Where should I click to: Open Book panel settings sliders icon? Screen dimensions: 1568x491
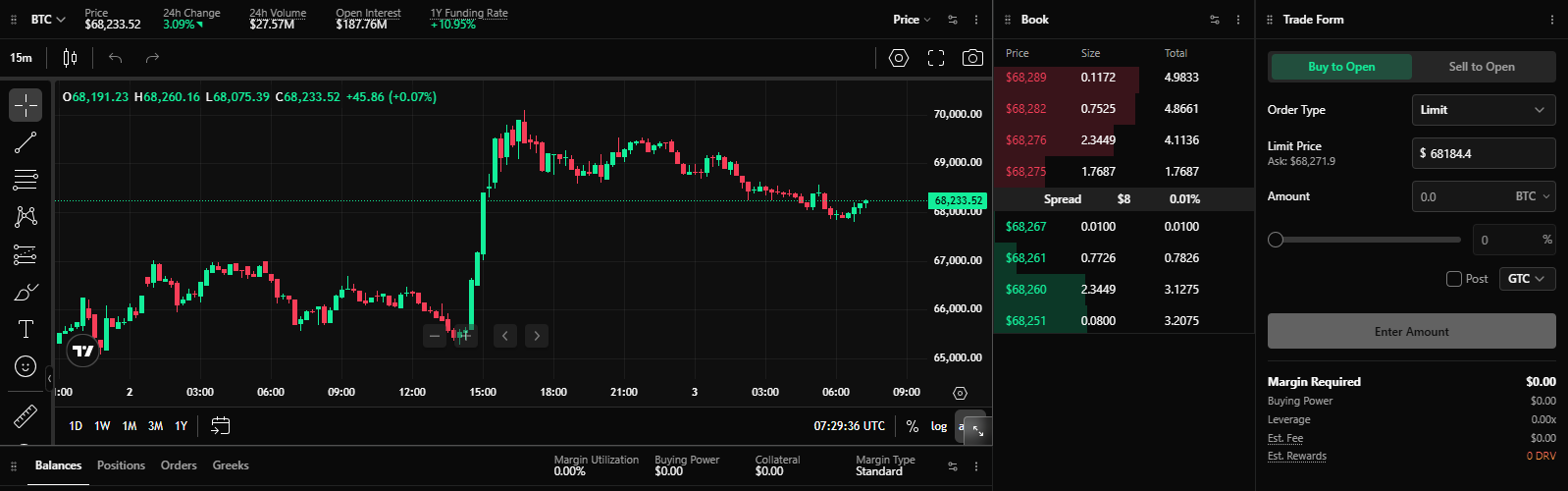pos(1215,20)
